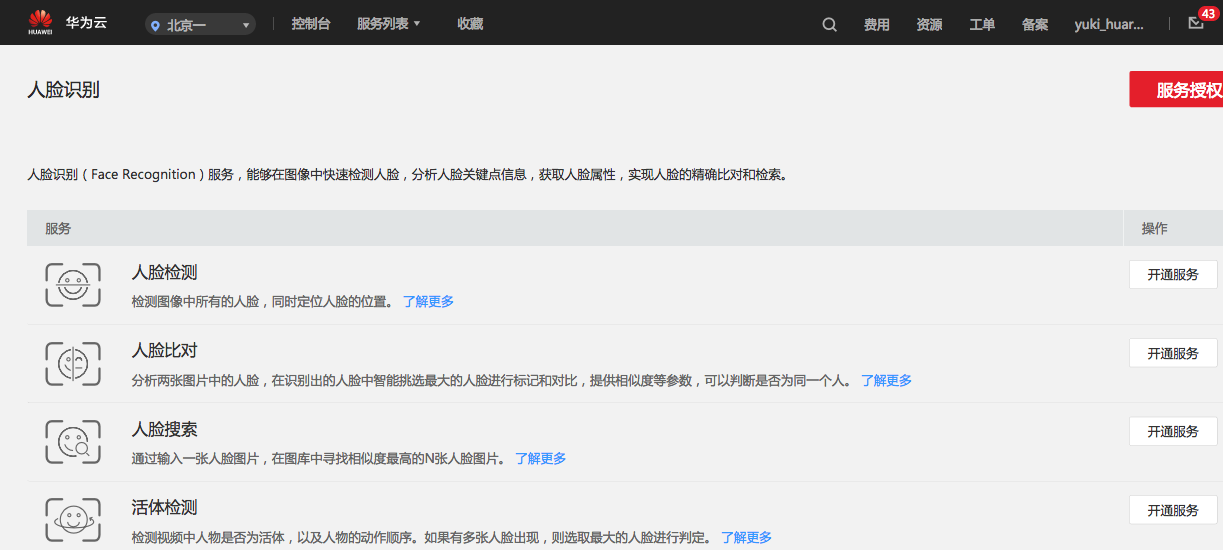The height and width of the screenshot is (550, 1223).
Task: Click the red 服务授权 button
Action: tap(1176, 90)
